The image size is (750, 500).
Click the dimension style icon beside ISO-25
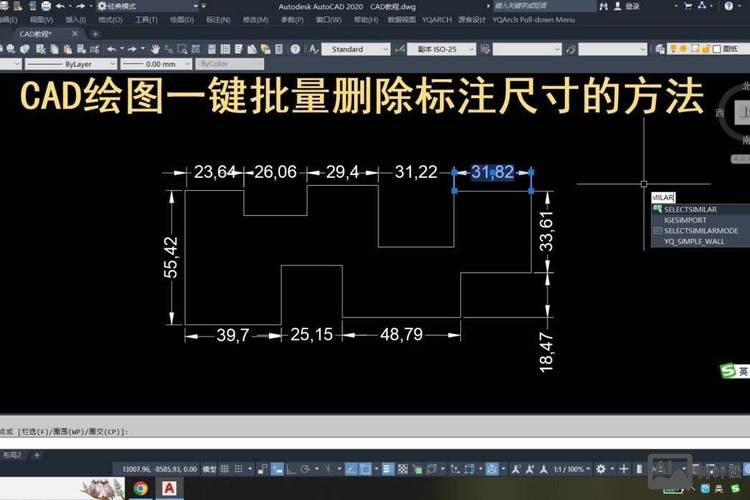tap(400, 49)
